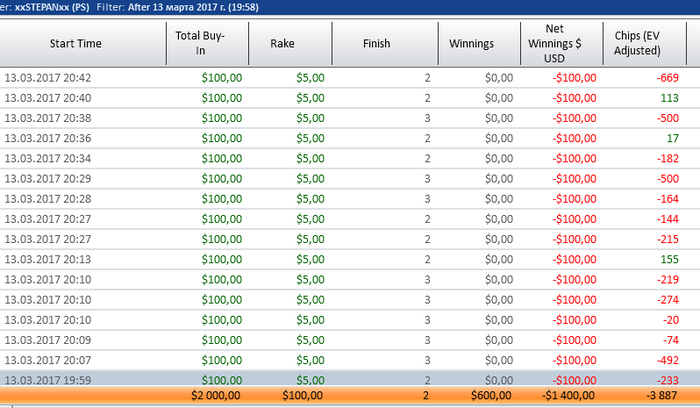Select tournament row started 13.03.2017 20:40
Image resolution: width=700 pixels, height=408 pixels.
pyautogui.click(x=350, y=98)
